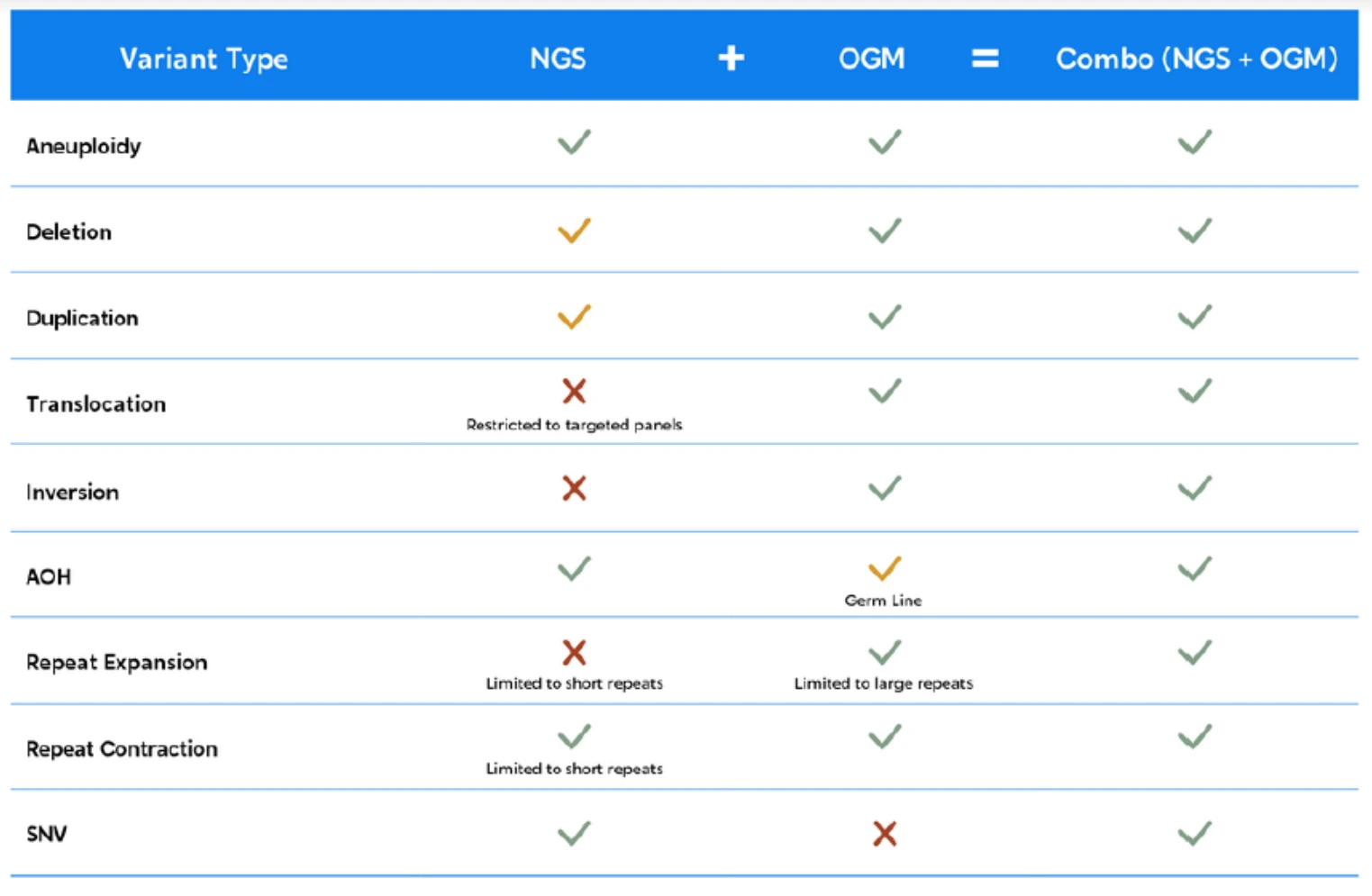Click the 'Restricted to targeted panels' note
Screen dimensions: 1372x896
(574, 425)
